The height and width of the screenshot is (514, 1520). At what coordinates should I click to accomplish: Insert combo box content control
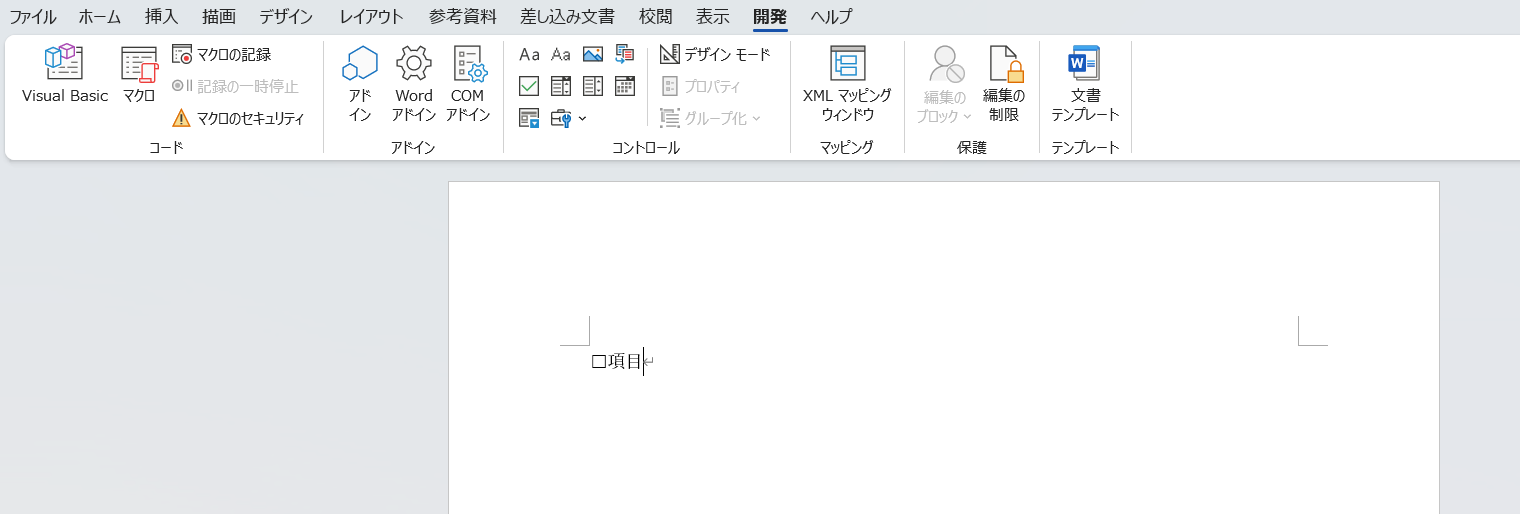561,86
